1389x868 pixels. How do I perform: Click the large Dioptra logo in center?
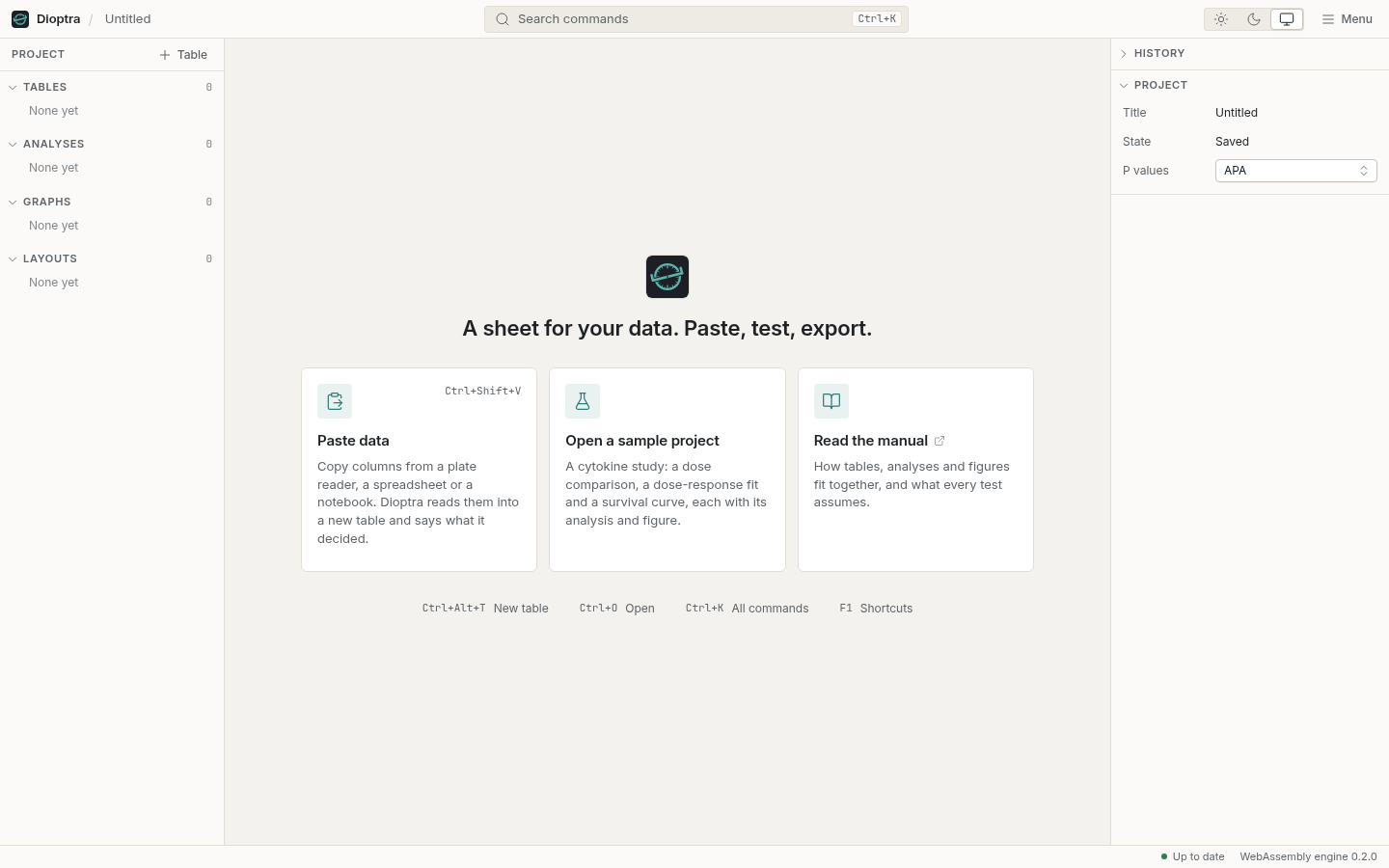tap(667, 277)
